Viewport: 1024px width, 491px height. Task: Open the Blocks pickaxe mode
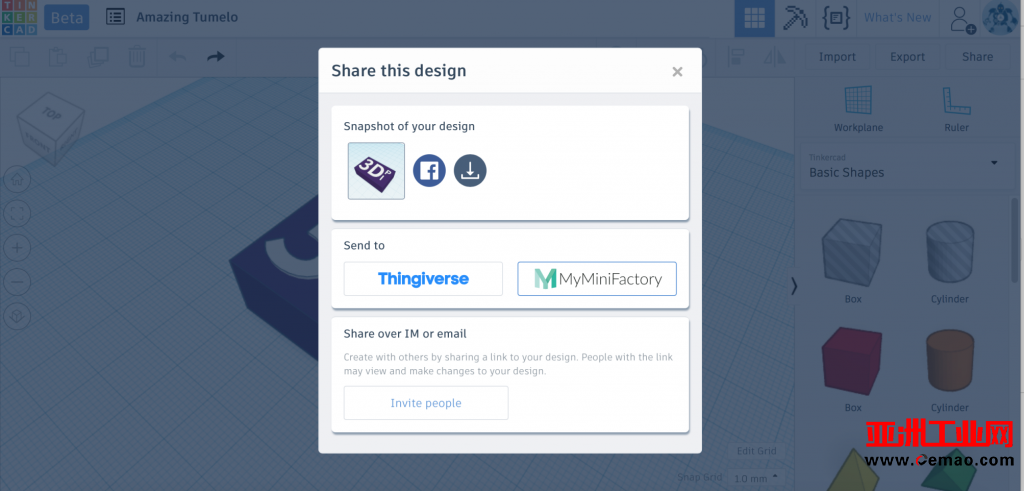click(795, 18)
